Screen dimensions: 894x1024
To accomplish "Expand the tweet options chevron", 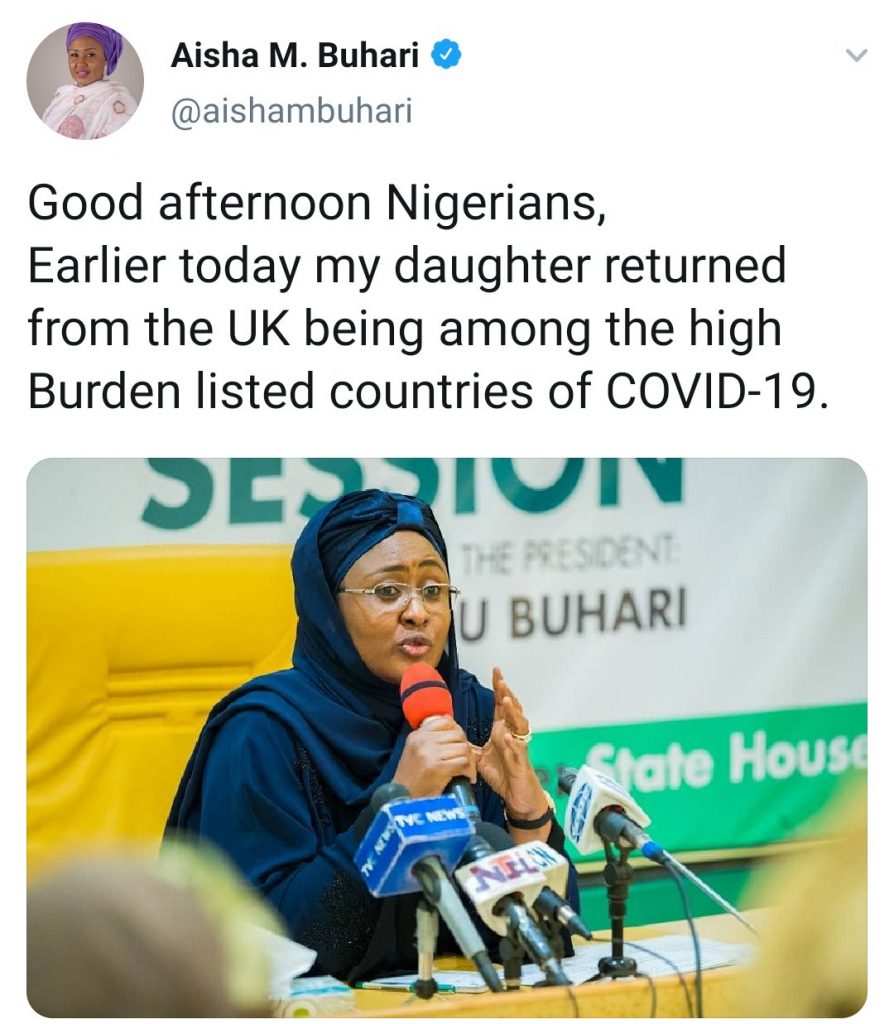I will pos(856,57).
